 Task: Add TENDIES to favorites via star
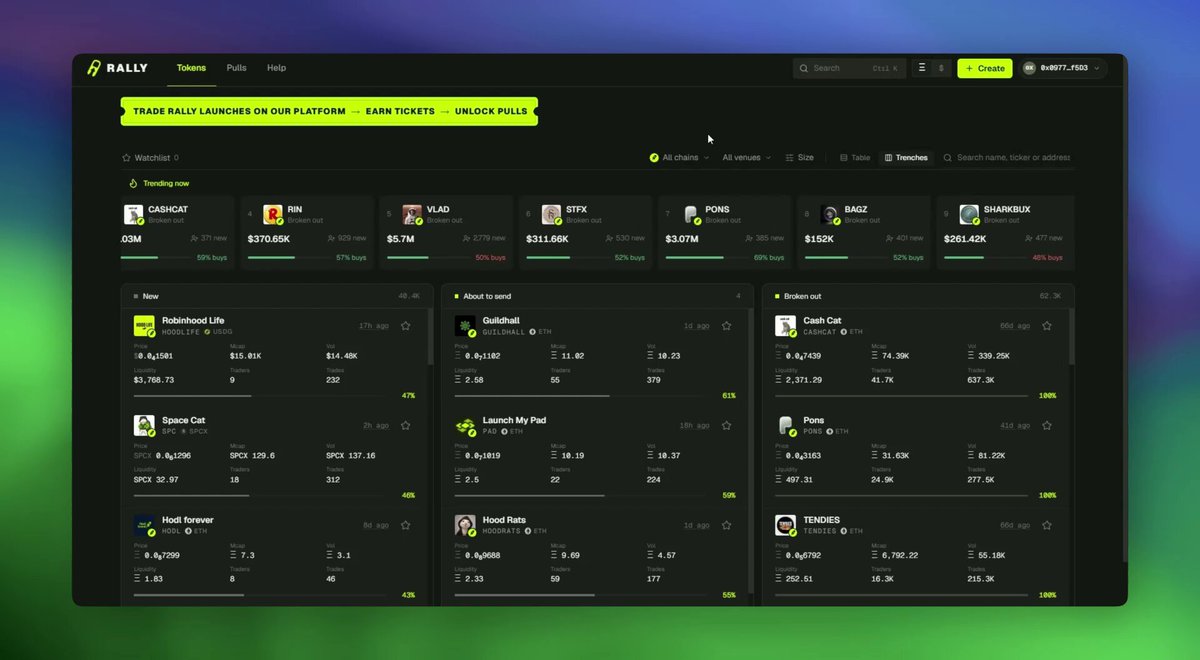[1047, 526]
